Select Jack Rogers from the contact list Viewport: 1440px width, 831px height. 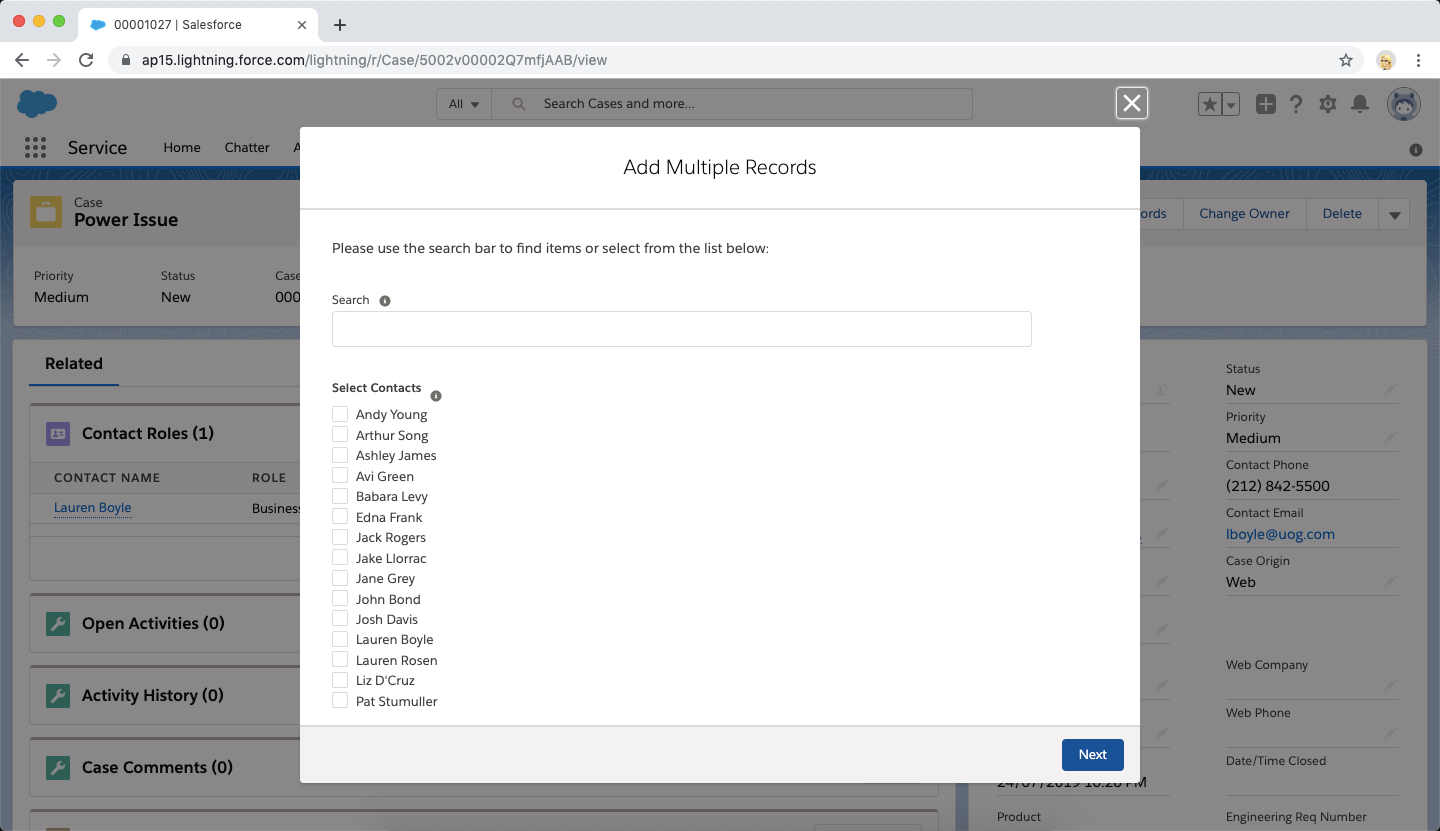[x=340, y=537]
